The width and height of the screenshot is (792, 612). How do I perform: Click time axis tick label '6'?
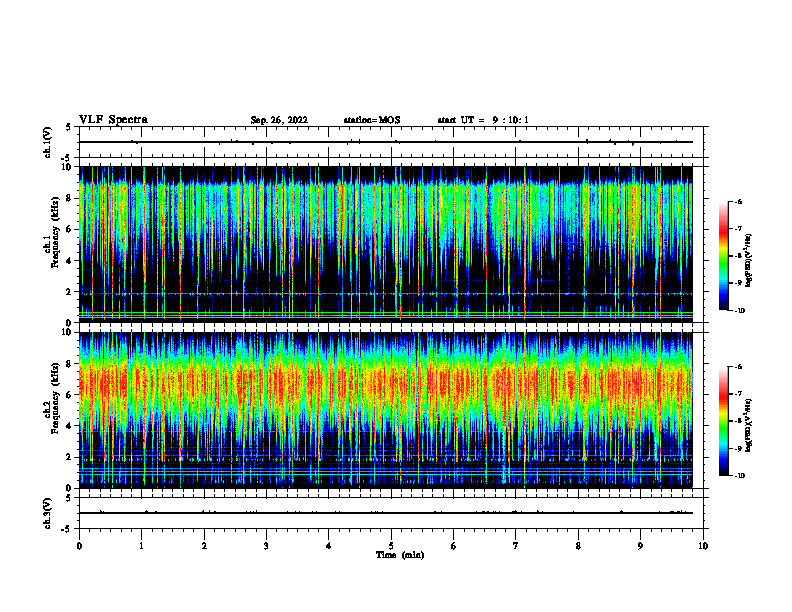454,546
